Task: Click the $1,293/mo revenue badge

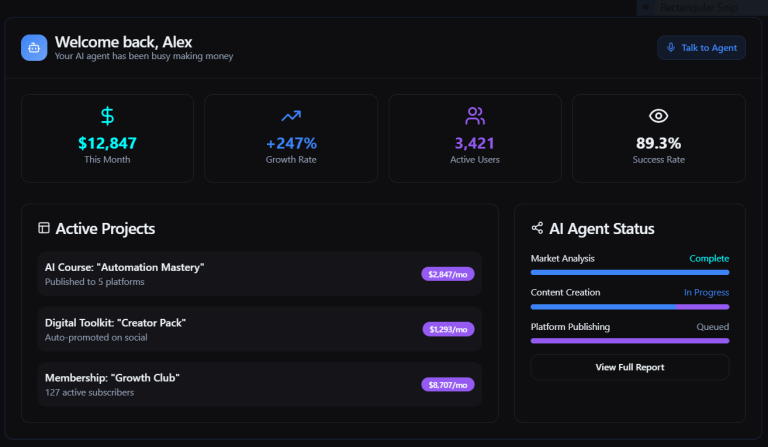Action: pos(448,329)
